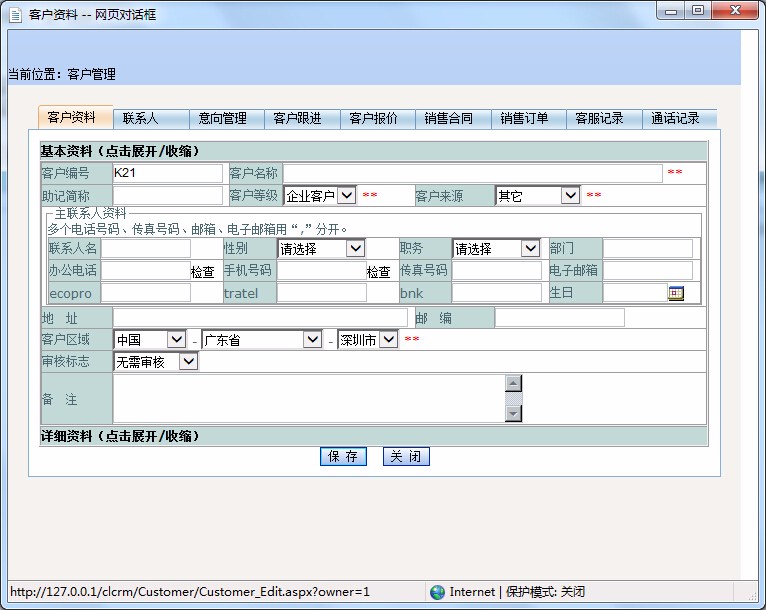Screen dimensions: 766x610
Task: Click the Customer_Edit.aspx URL in status bar
Action: [x=190, y=592]
